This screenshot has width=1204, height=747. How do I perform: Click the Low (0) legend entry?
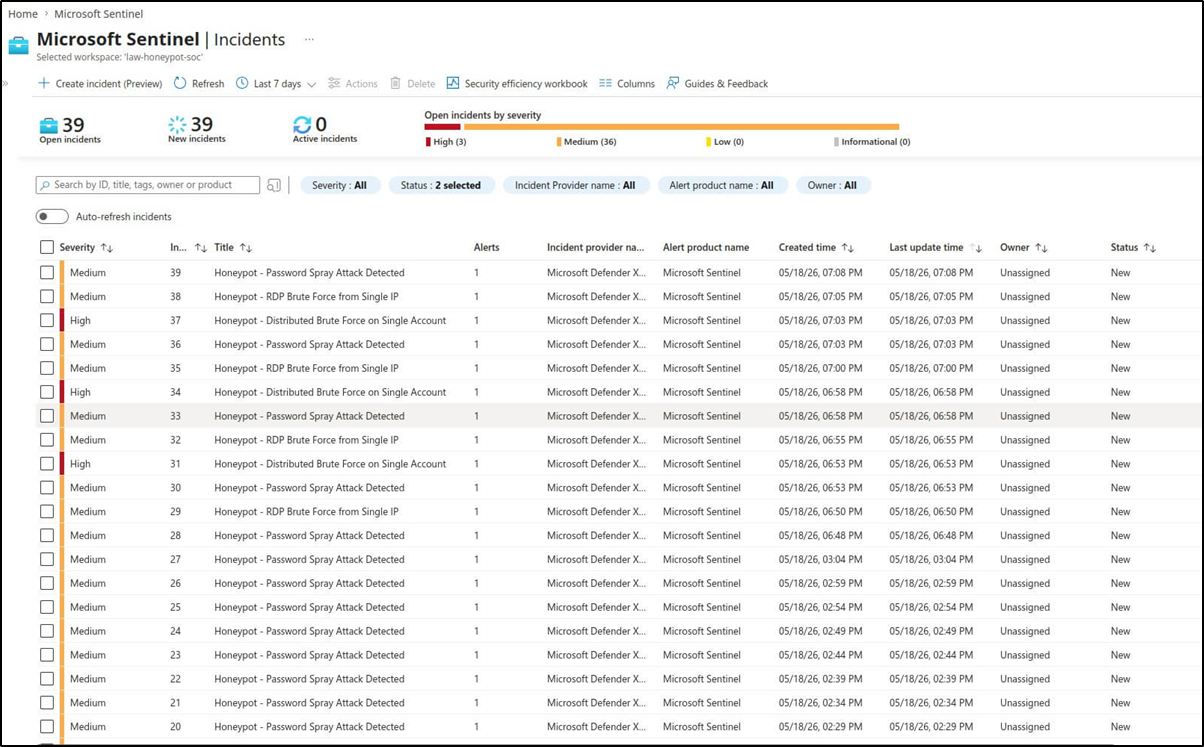coord(725,142)
